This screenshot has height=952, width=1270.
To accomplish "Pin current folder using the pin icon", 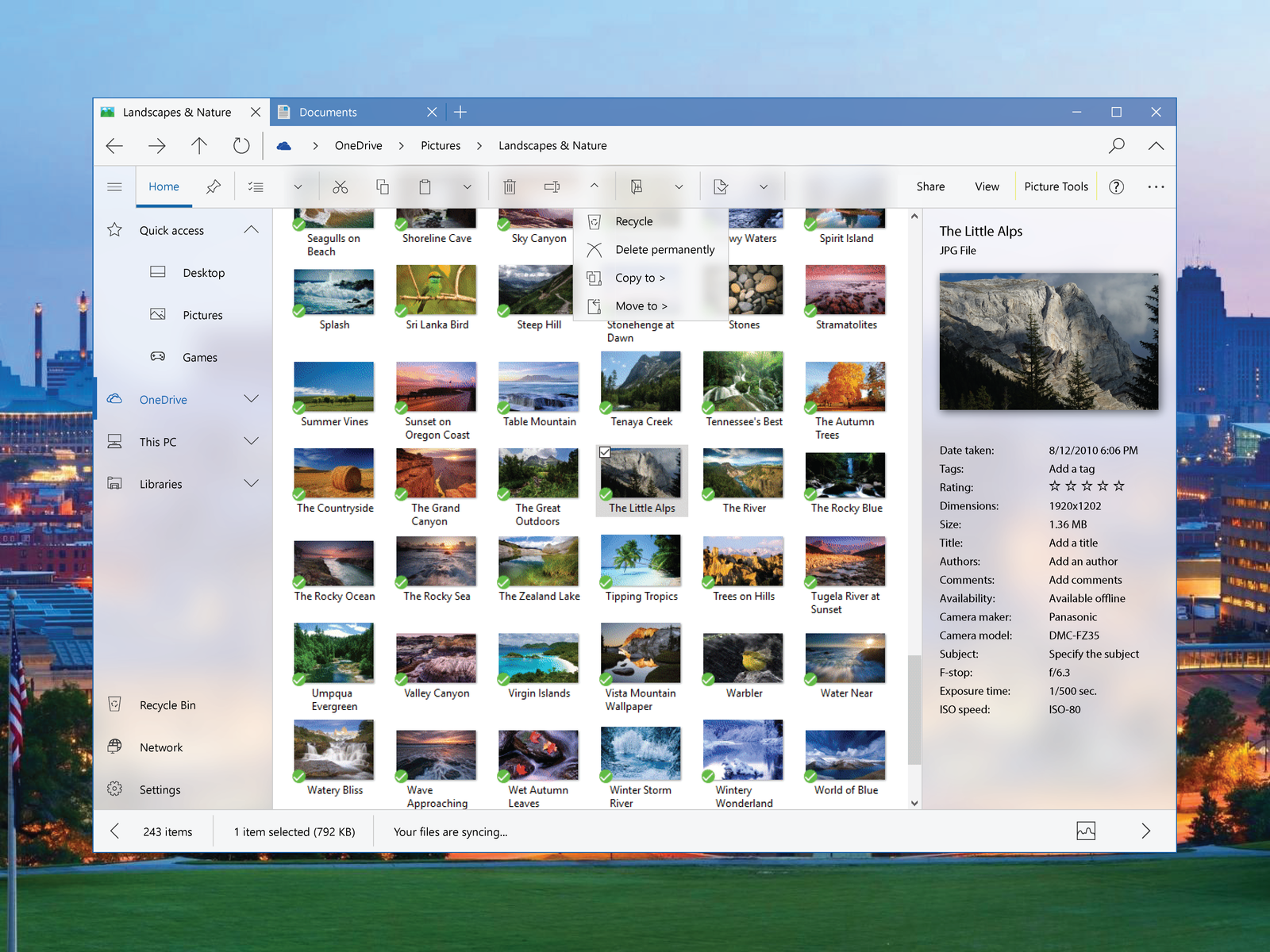I will (x=213, y=186).
